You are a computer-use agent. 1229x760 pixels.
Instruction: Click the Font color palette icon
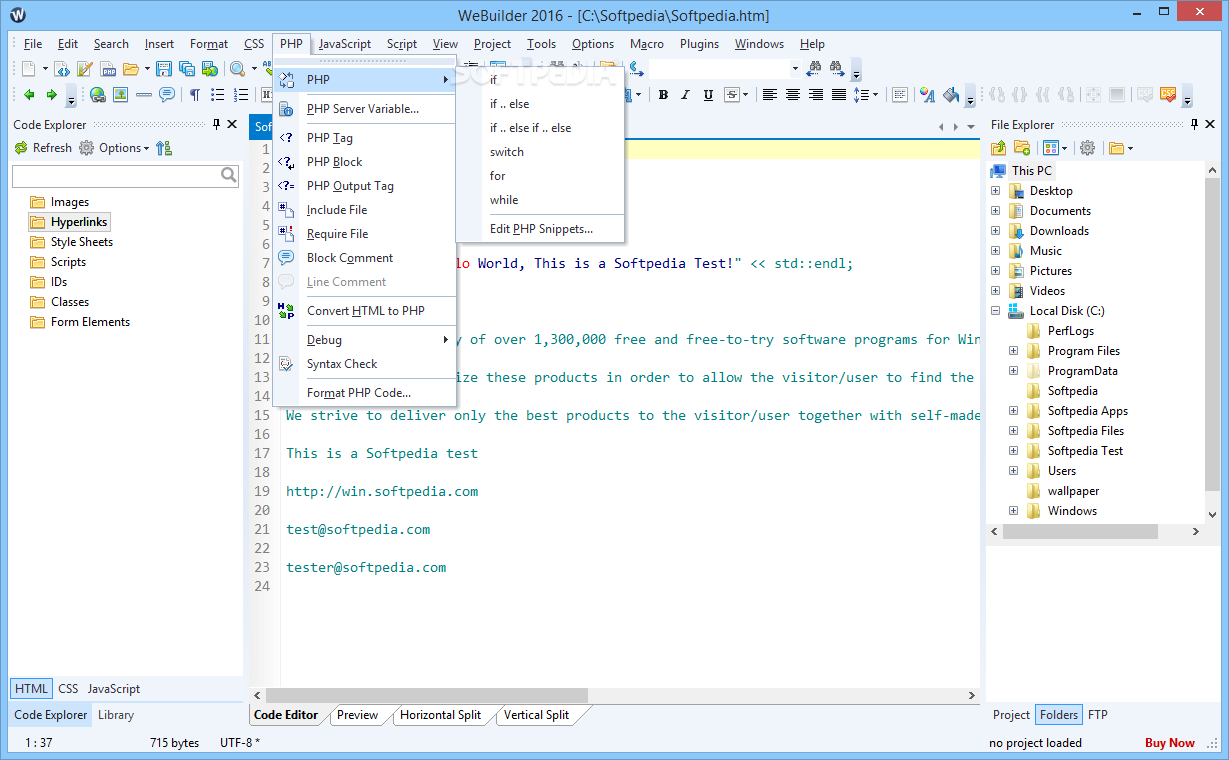click(x=927, y=95)
